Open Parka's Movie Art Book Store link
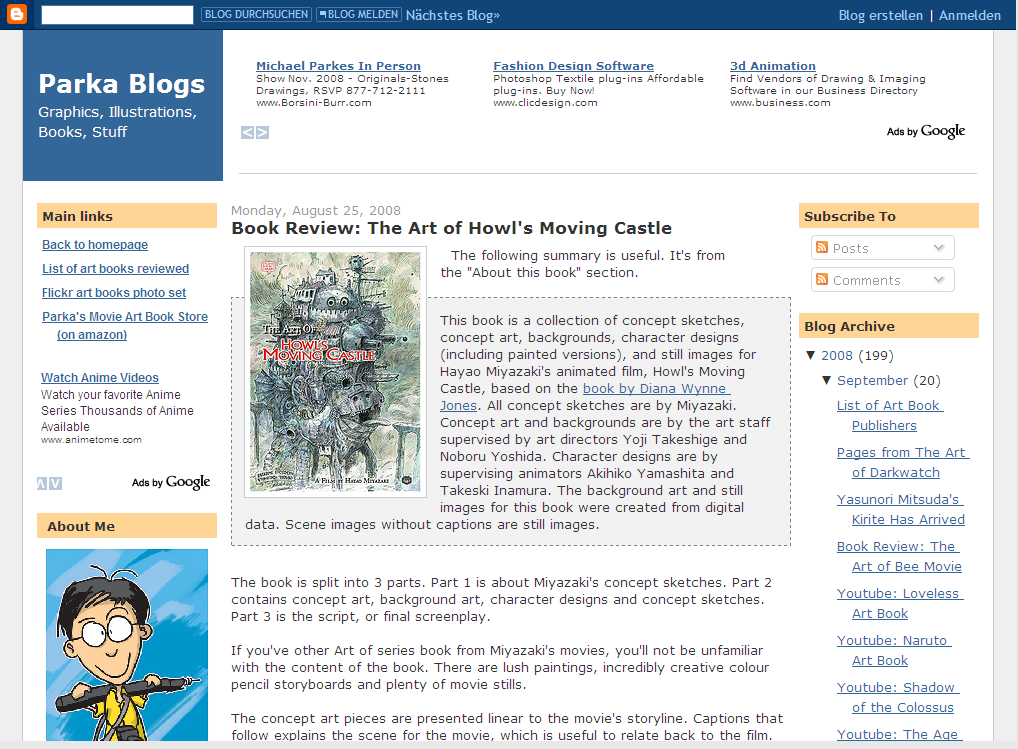The image size is (1018, 749). (x=125, y=325)
